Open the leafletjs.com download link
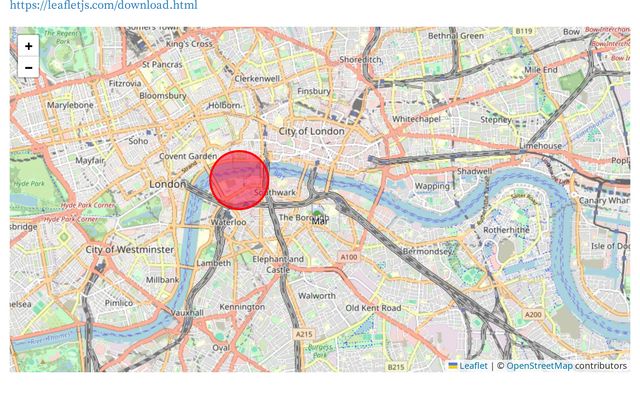The image size is (640, 400). point(103,5)
